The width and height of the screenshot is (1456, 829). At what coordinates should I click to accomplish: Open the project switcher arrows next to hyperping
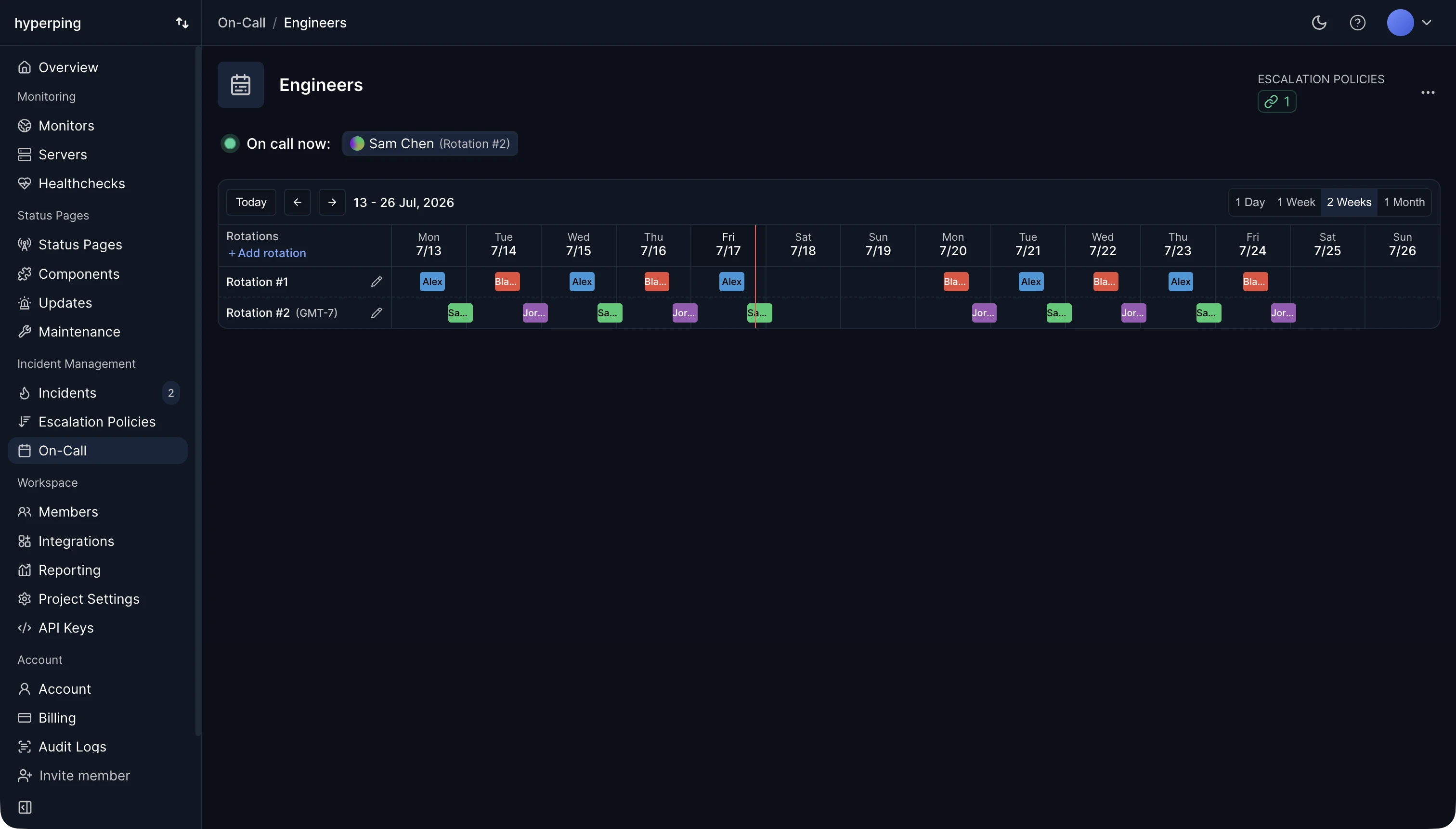tap(182, 23)
